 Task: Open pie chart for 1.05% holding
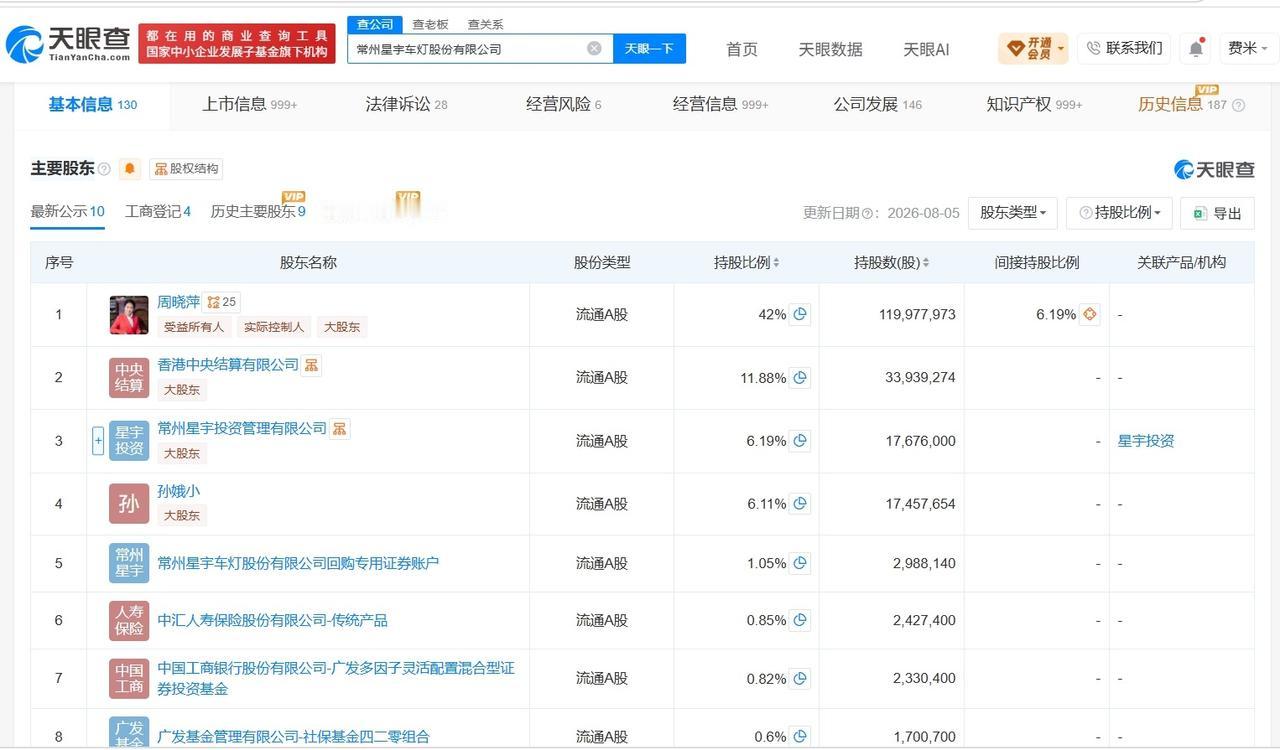tap(800, 563)
